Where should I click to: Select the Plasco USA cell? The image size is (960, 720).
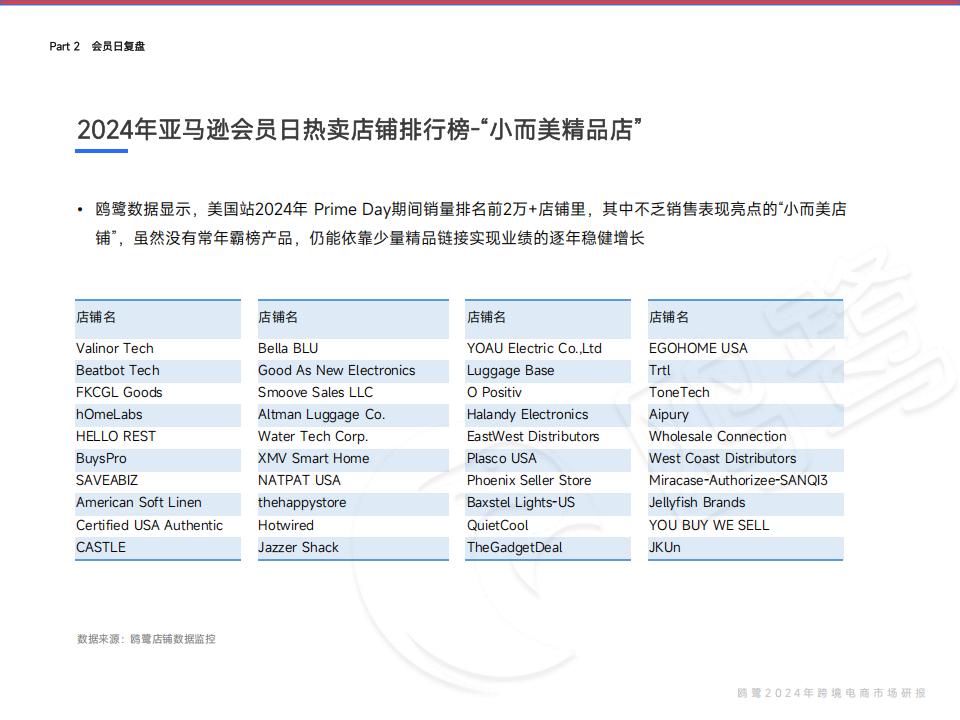548,459
